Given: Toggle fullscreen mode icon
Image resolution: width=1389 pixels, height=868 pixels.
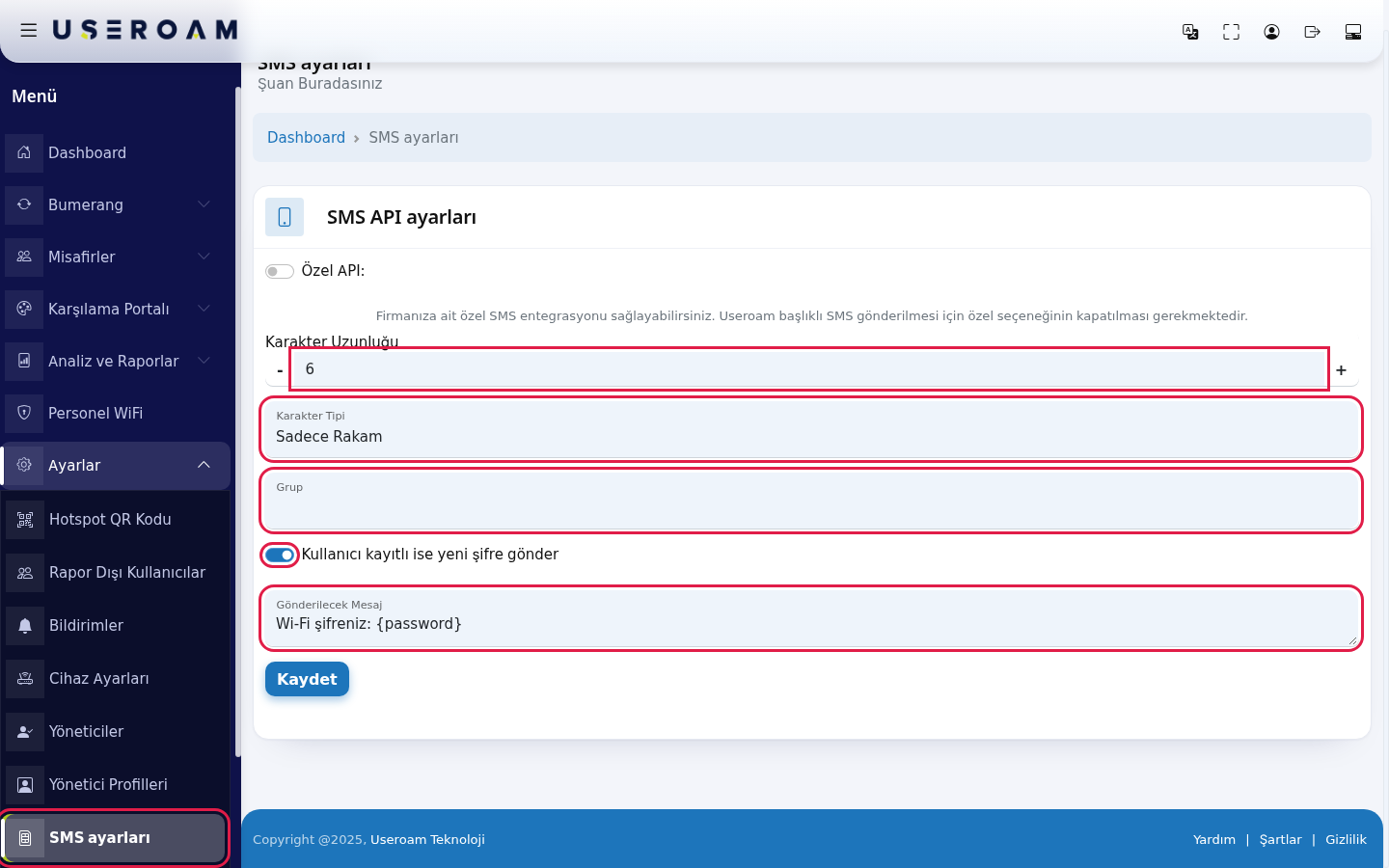Looking at the screenshot, I should point(1231,32).
